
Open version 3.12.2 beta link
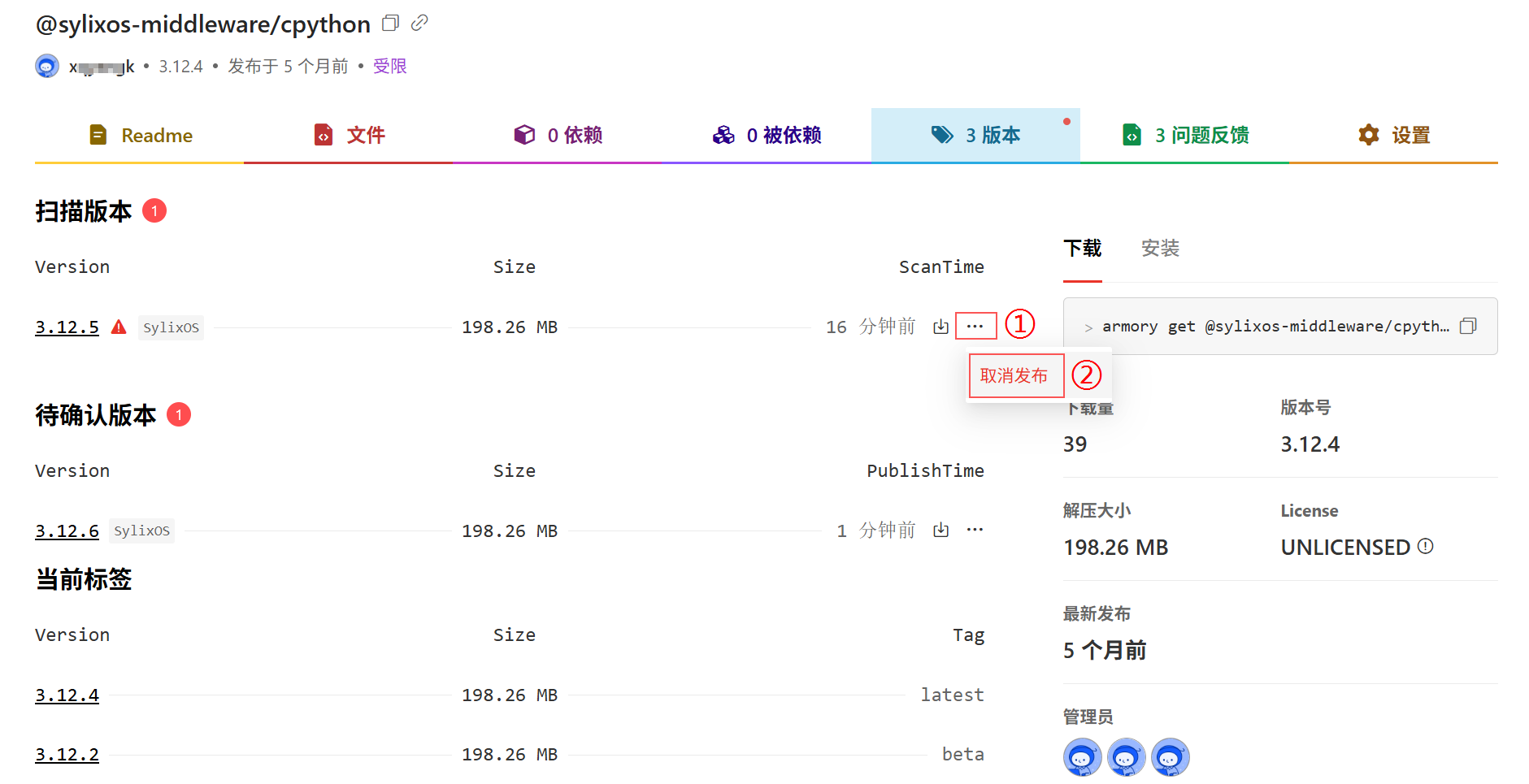tap(67, 755)
